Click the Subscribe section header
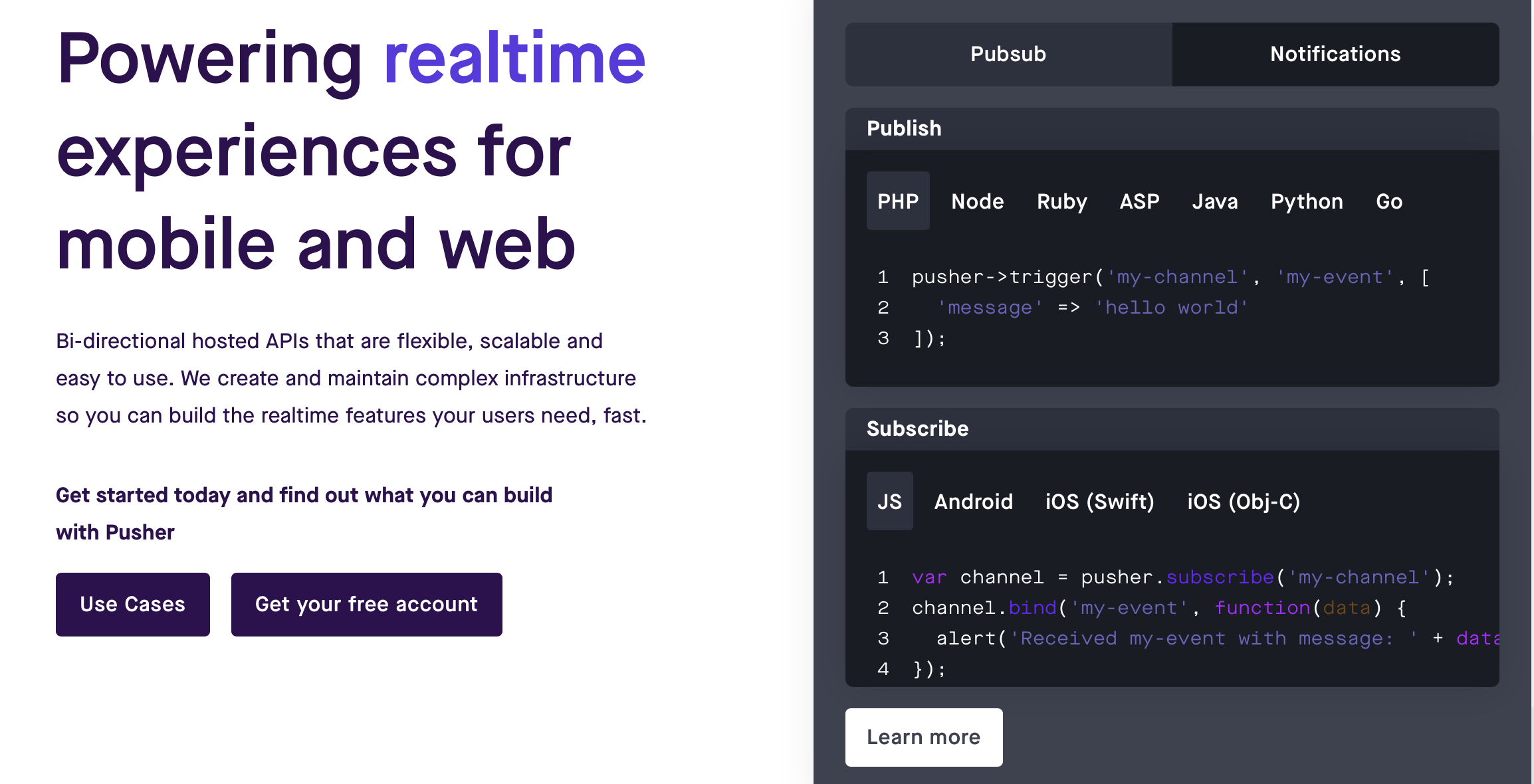This screenshot has width=1534, height=784. pos(1172,429)
